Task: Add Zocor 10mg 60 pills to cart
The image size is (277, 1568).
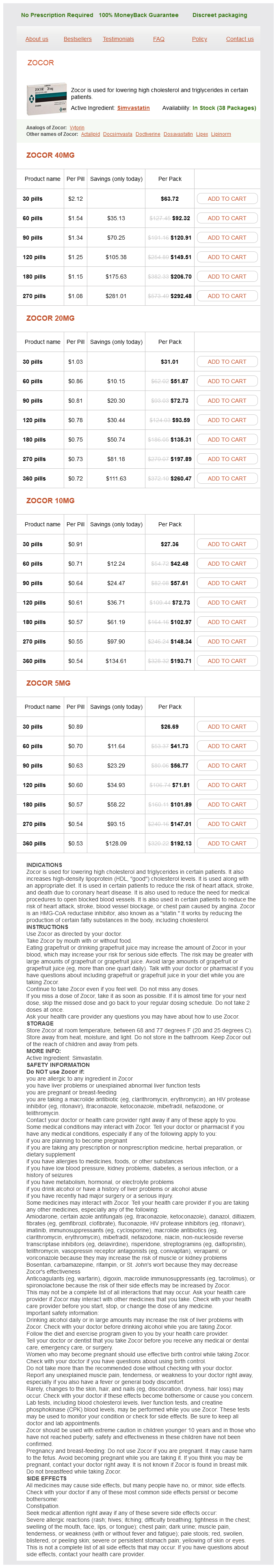Action: (227, 564)
